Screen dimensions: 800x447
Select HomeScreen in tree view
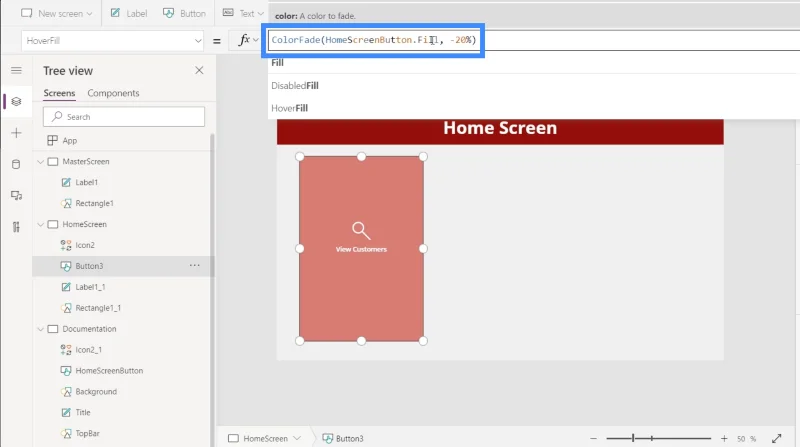click(84, 225)
